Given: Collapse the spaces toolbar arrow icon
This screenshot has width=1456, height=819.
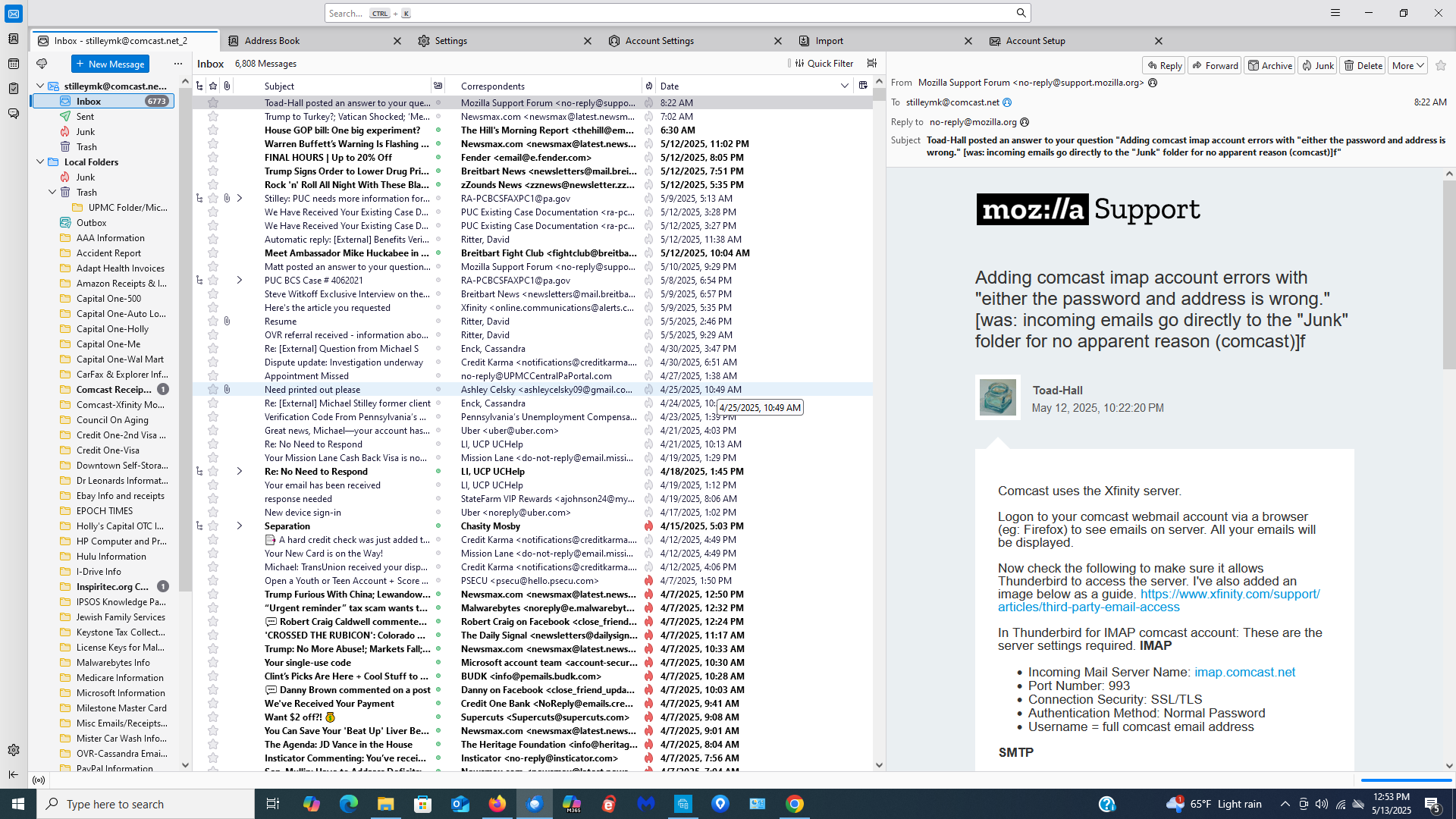Looking at the screenshot, I should coord(14,774).
